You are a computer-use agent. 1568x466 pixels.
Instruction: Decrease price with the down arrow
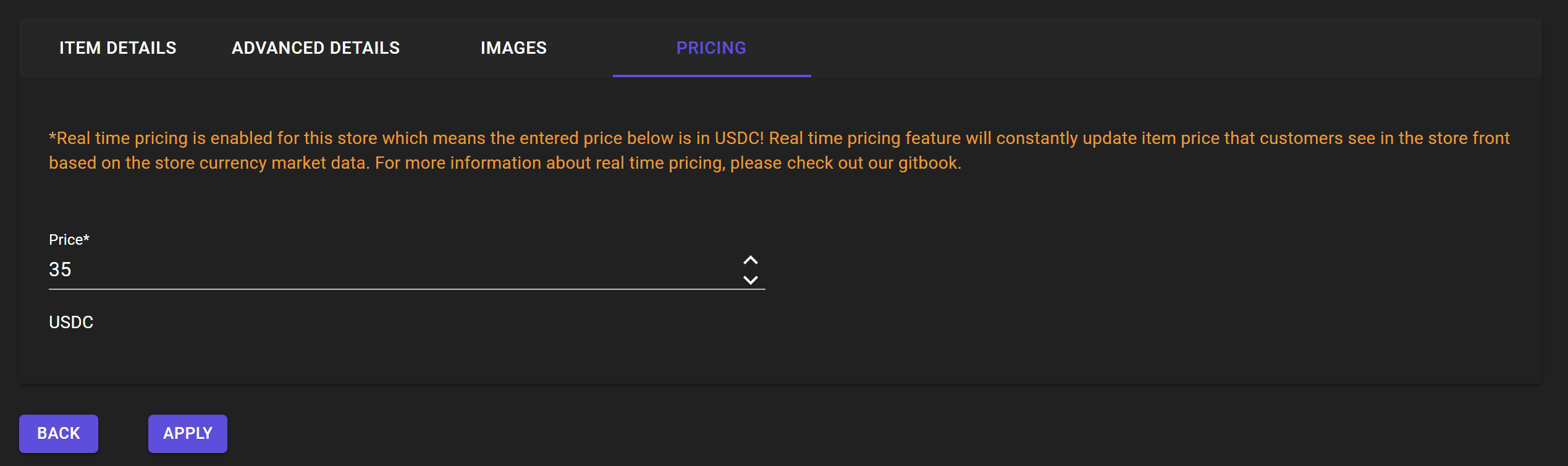(x=750, y=280)
